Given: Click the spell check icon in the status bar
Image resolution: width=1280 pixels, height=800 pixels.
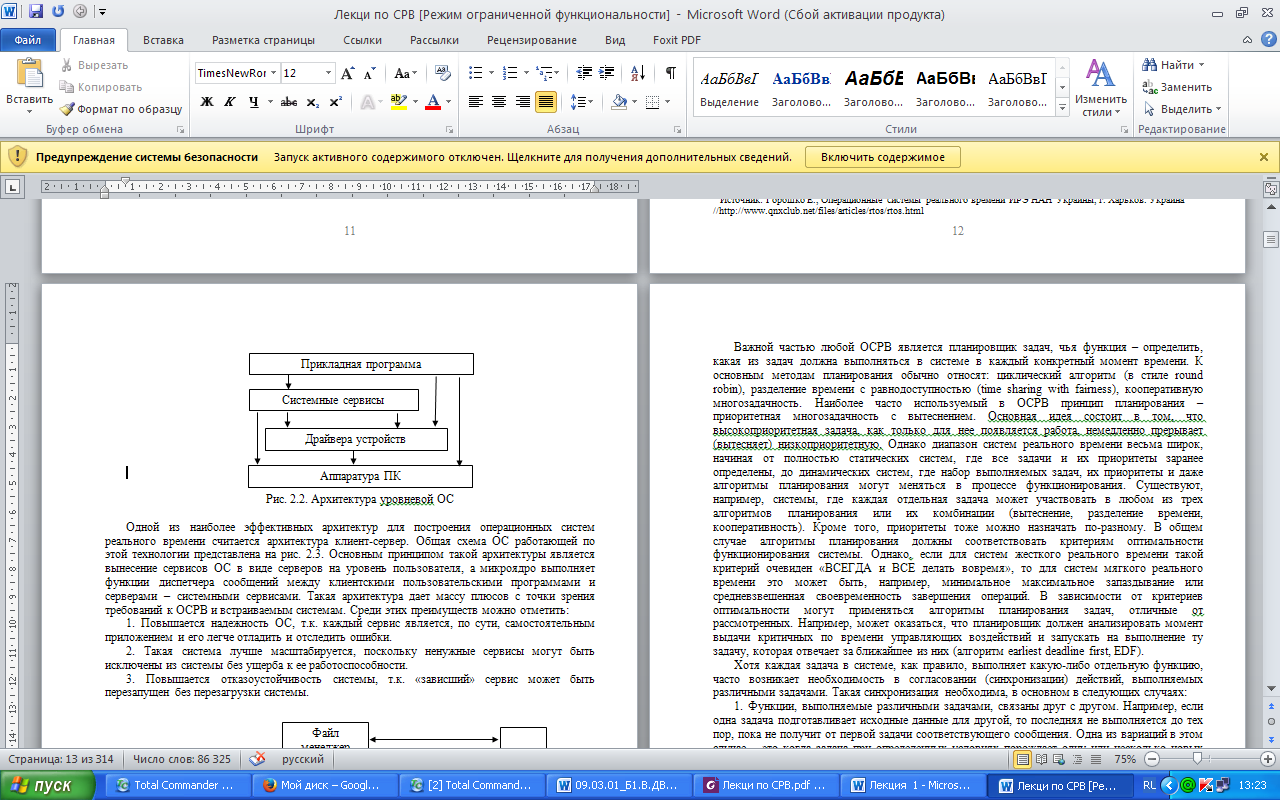Looking at the screenshot, I should [257, 759].
